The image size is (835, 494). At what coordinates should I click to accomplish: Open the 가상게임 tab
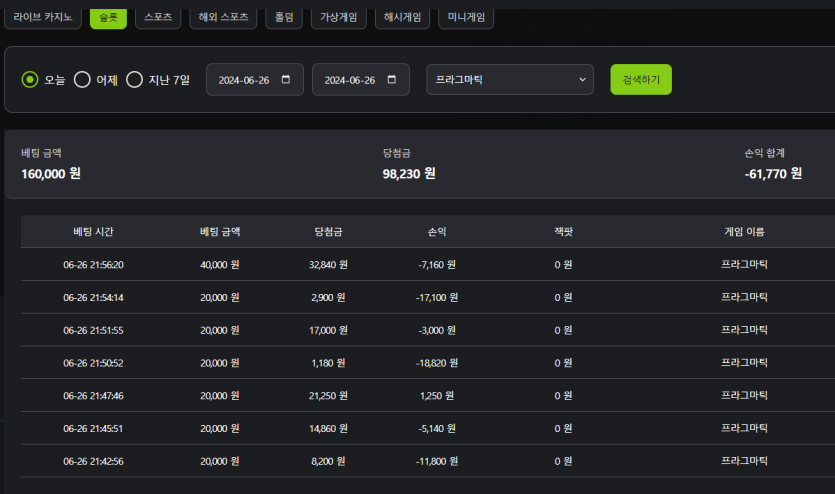coord(339,18)
